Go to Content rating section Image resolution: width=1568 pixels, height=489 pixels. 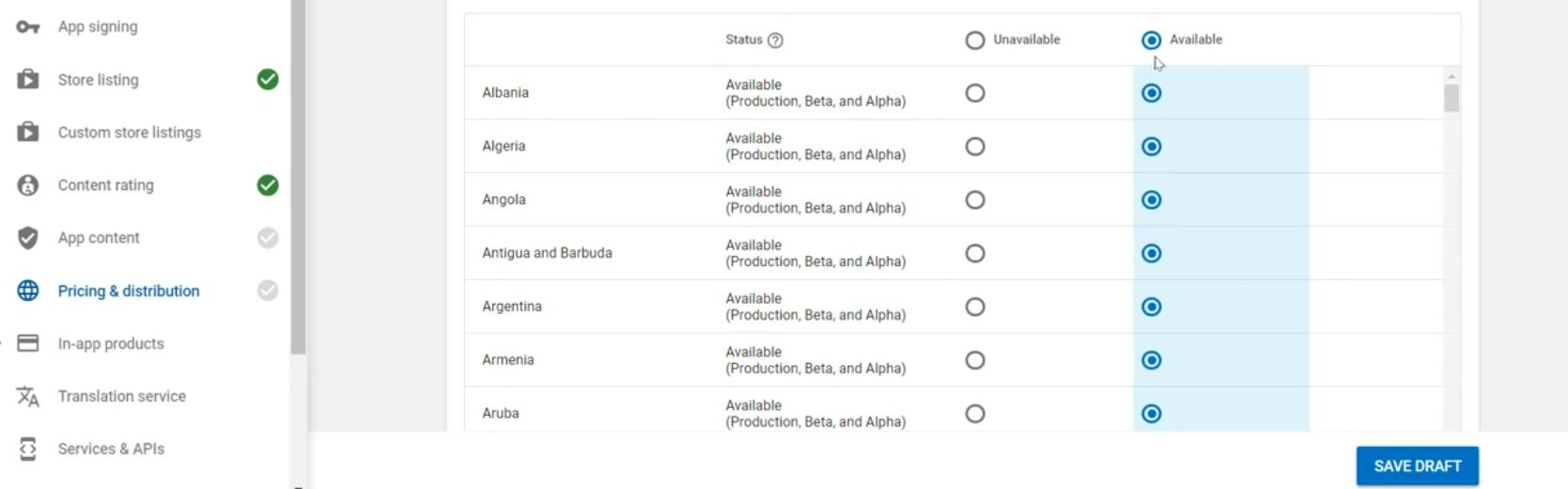pyautogui.click(x=105, y=185)
